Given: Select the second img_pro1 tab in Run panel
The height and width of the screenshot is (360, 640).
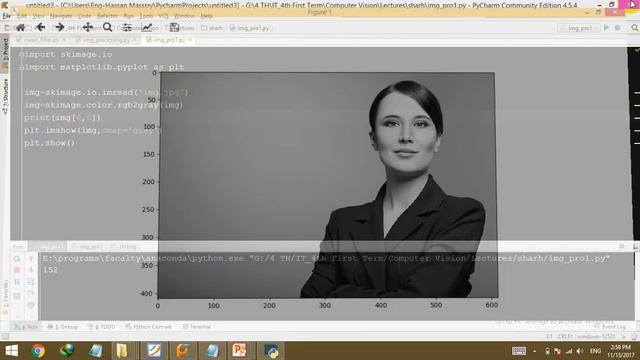Looking at the screenshot, I should 87,247.
